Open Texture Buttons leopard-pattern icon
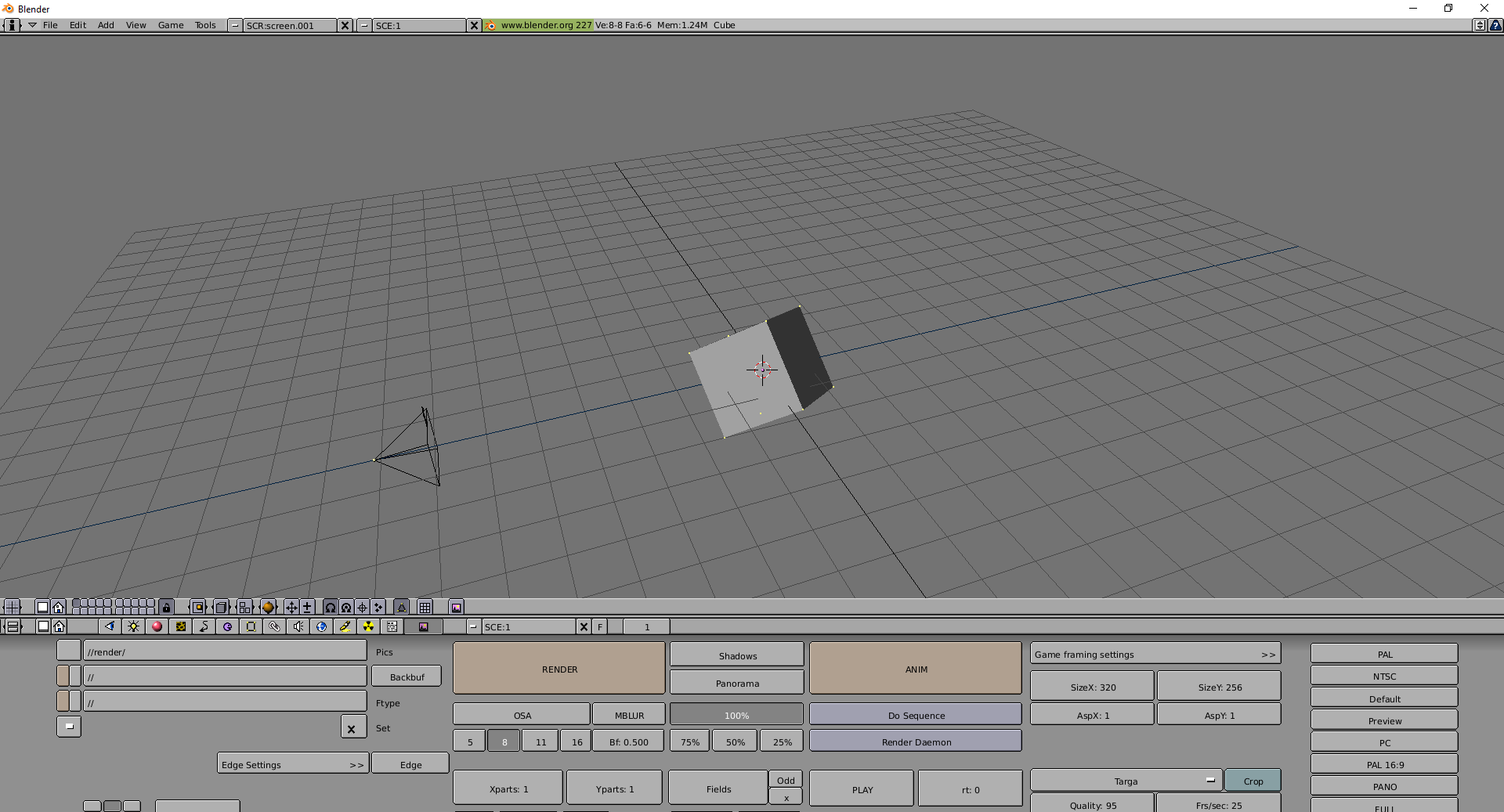Viewport: 1504px width, 812px height. [x=180, y=626]
